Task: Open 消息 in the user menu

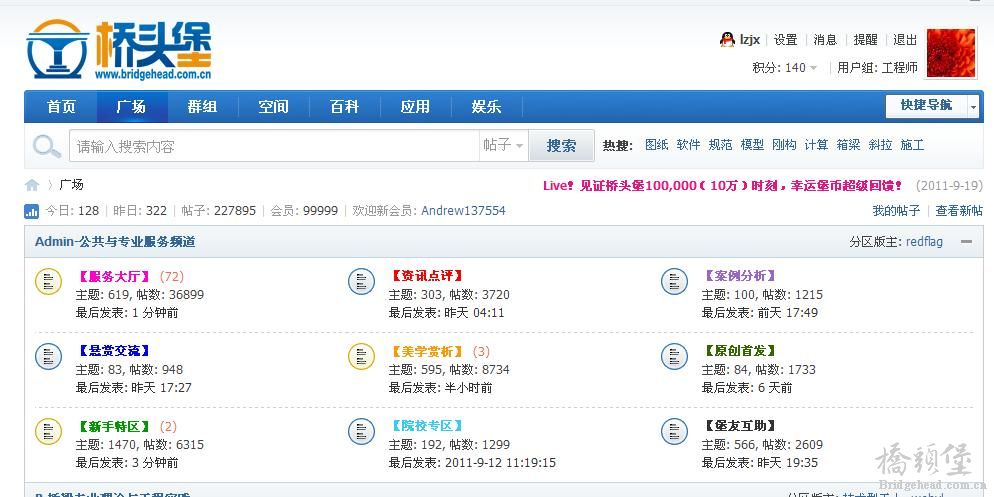Action: [x=825, y=40]
